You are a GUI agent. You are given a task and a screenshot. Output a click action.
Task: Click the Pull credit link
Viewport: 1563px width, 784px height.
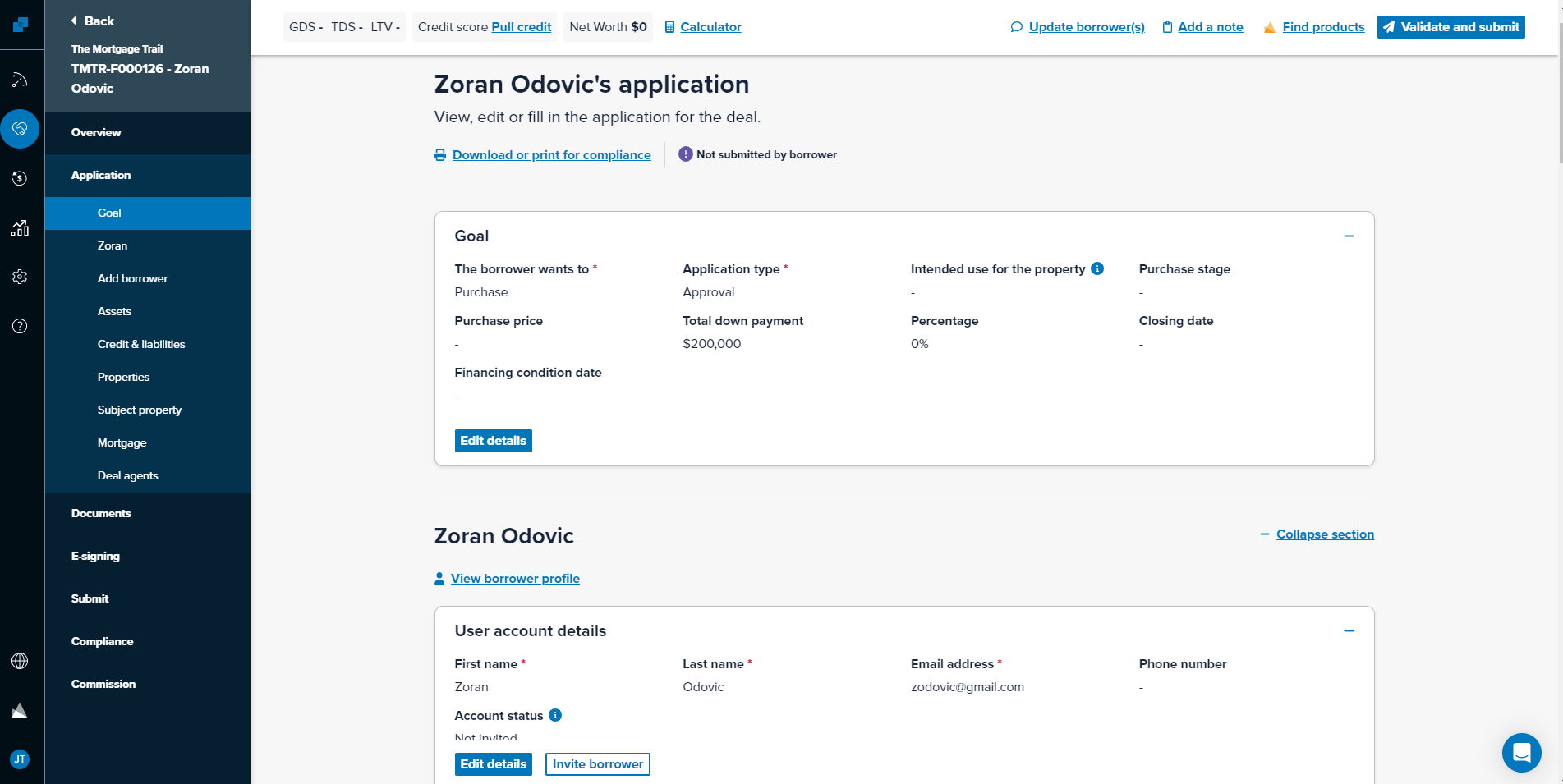(521, 27)
